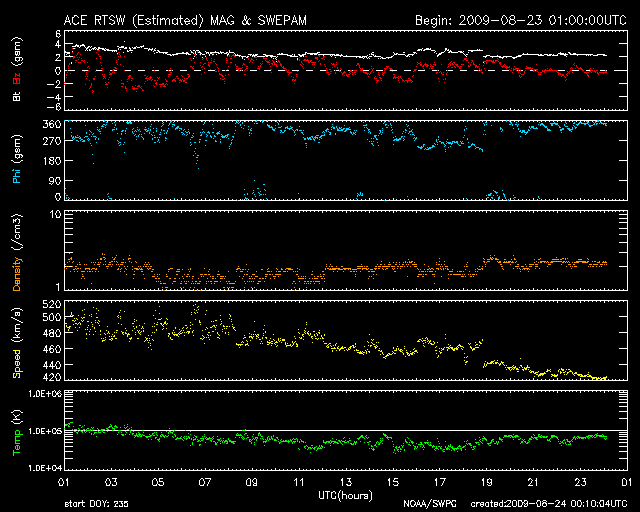Click the '15' hour tick label
The height and width of the screenshot is (512, 640).
click(393, 483)
